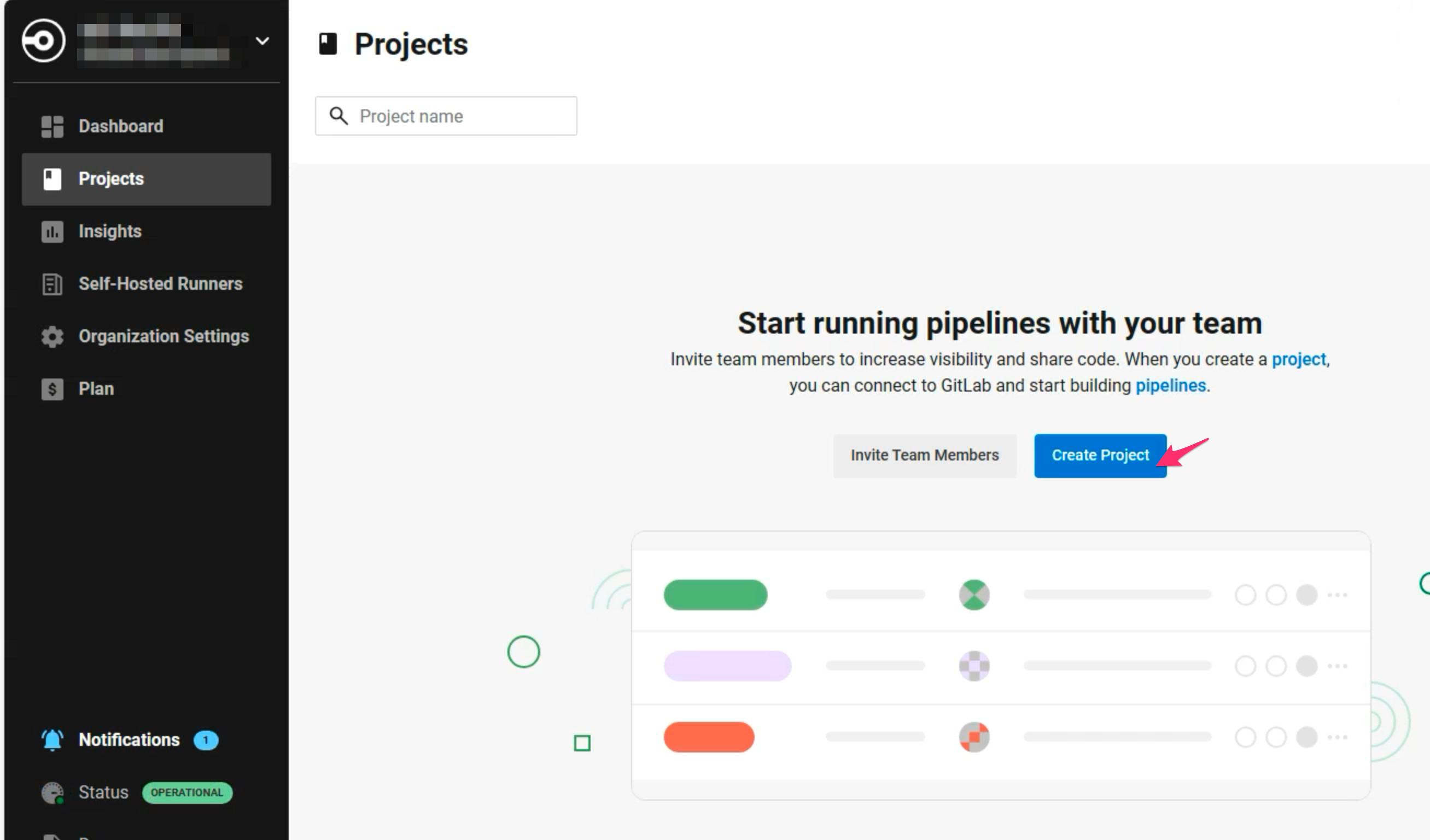1430x840 pixels.
Task: Open Insights via its chart icon
Action: [x=51, y=231]
